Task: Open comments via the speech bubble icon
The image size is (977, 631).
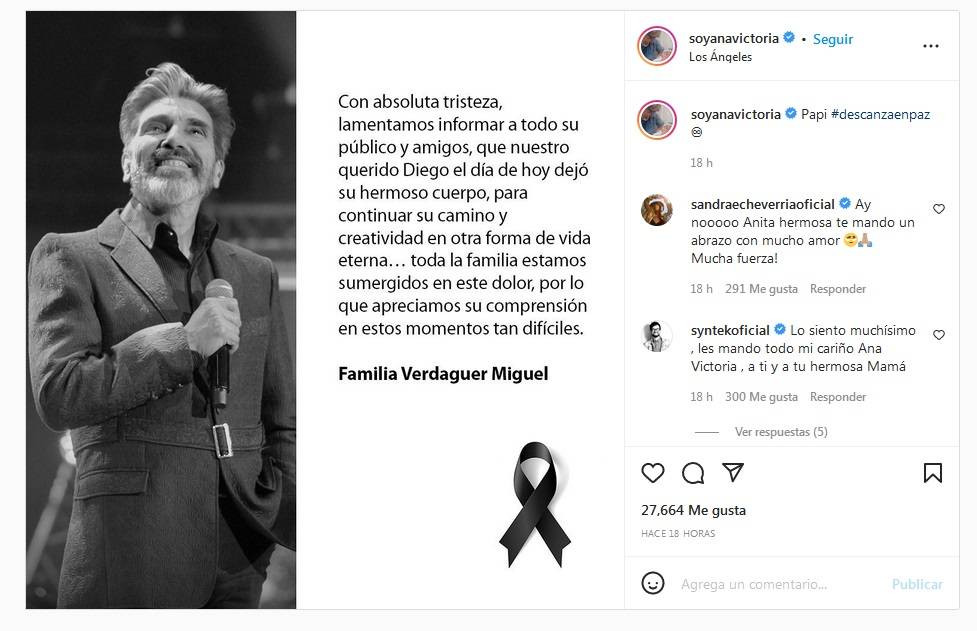Action: 693,473
